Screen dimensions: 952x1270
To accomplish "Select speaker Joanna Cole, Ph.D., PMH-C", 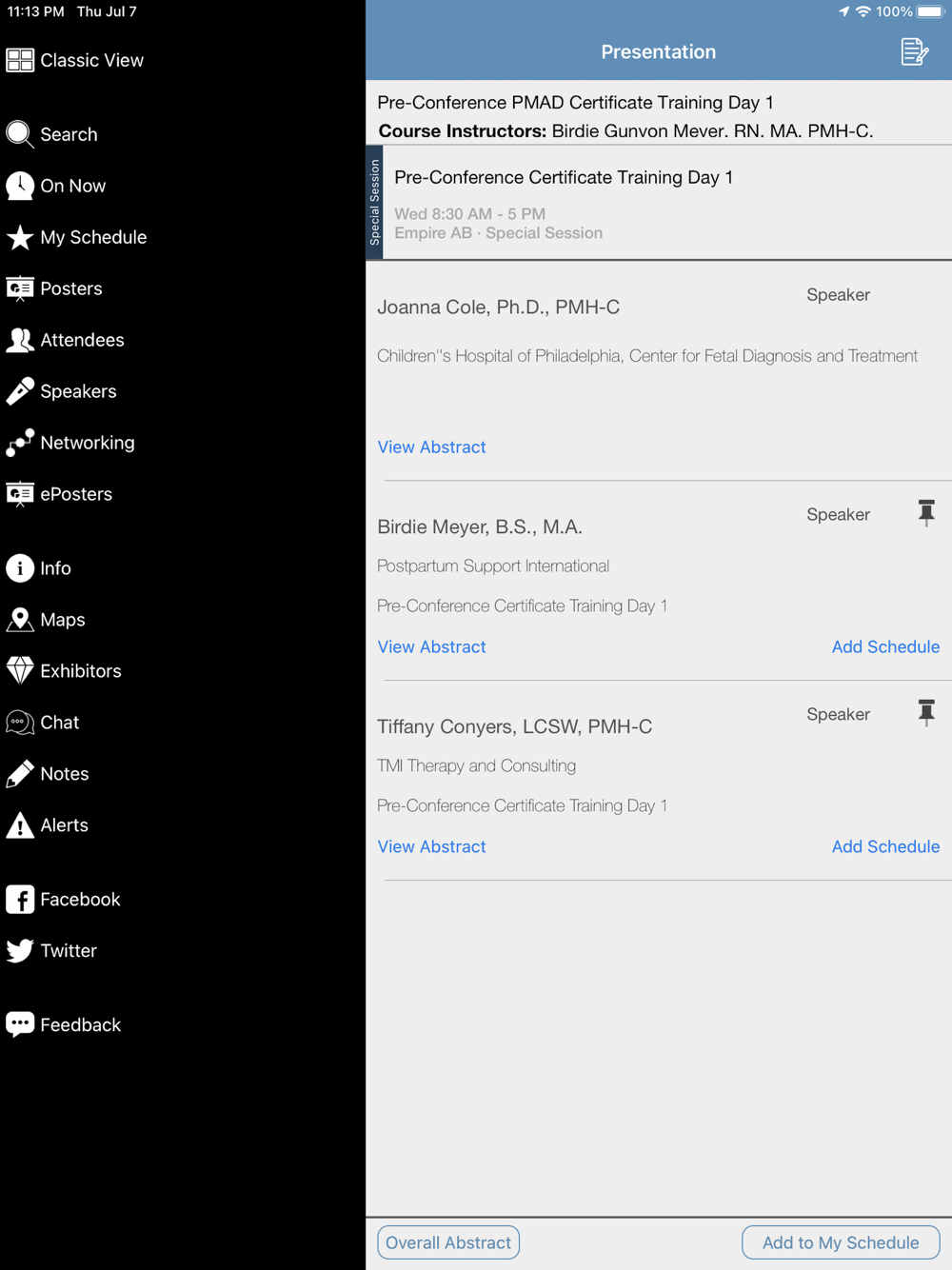I will [498, 307].
